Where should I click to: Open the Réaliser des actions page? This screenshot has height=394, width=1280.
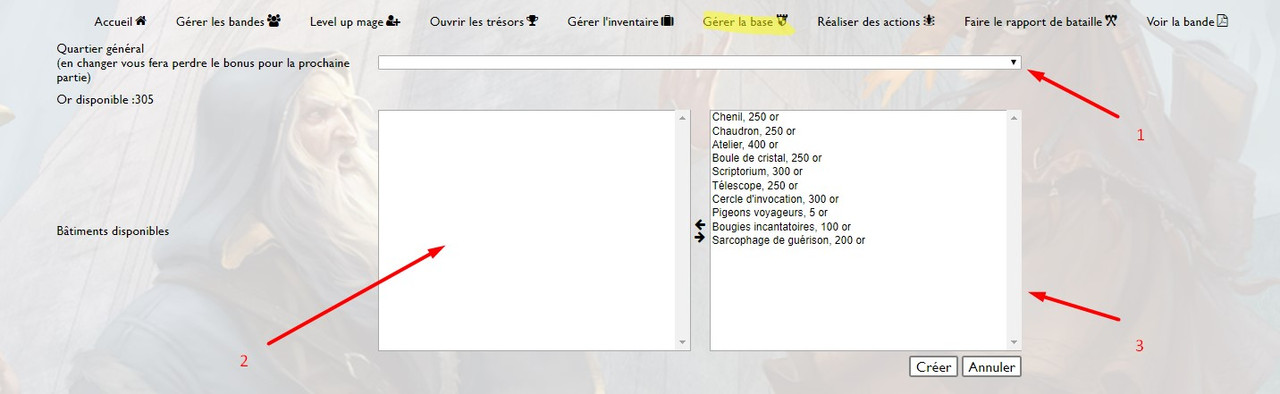click(x=876, y=21)
